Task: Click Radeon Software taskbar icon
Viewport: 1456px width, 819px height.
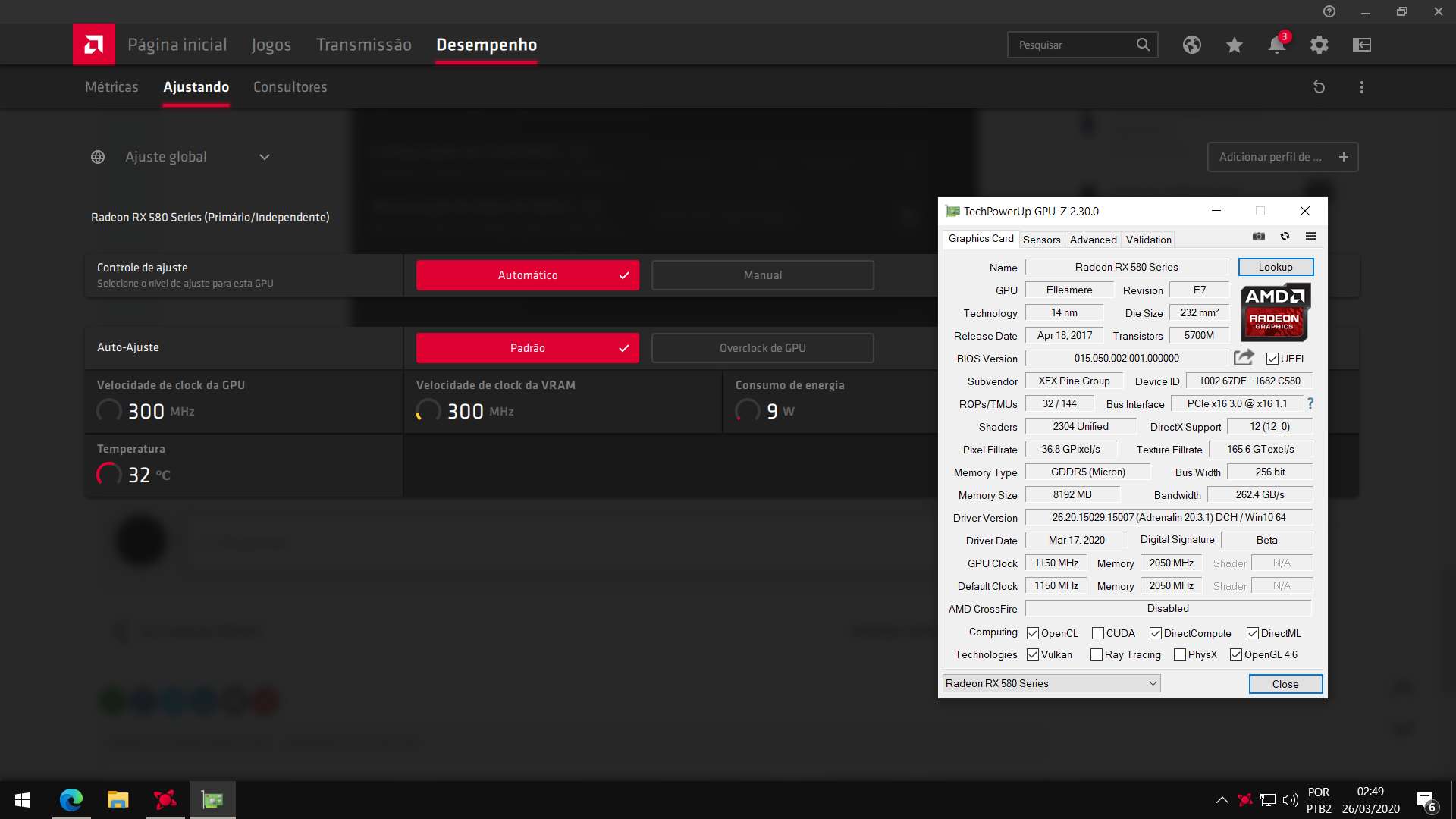Action: pyautogui.click(x=165, y=800)
